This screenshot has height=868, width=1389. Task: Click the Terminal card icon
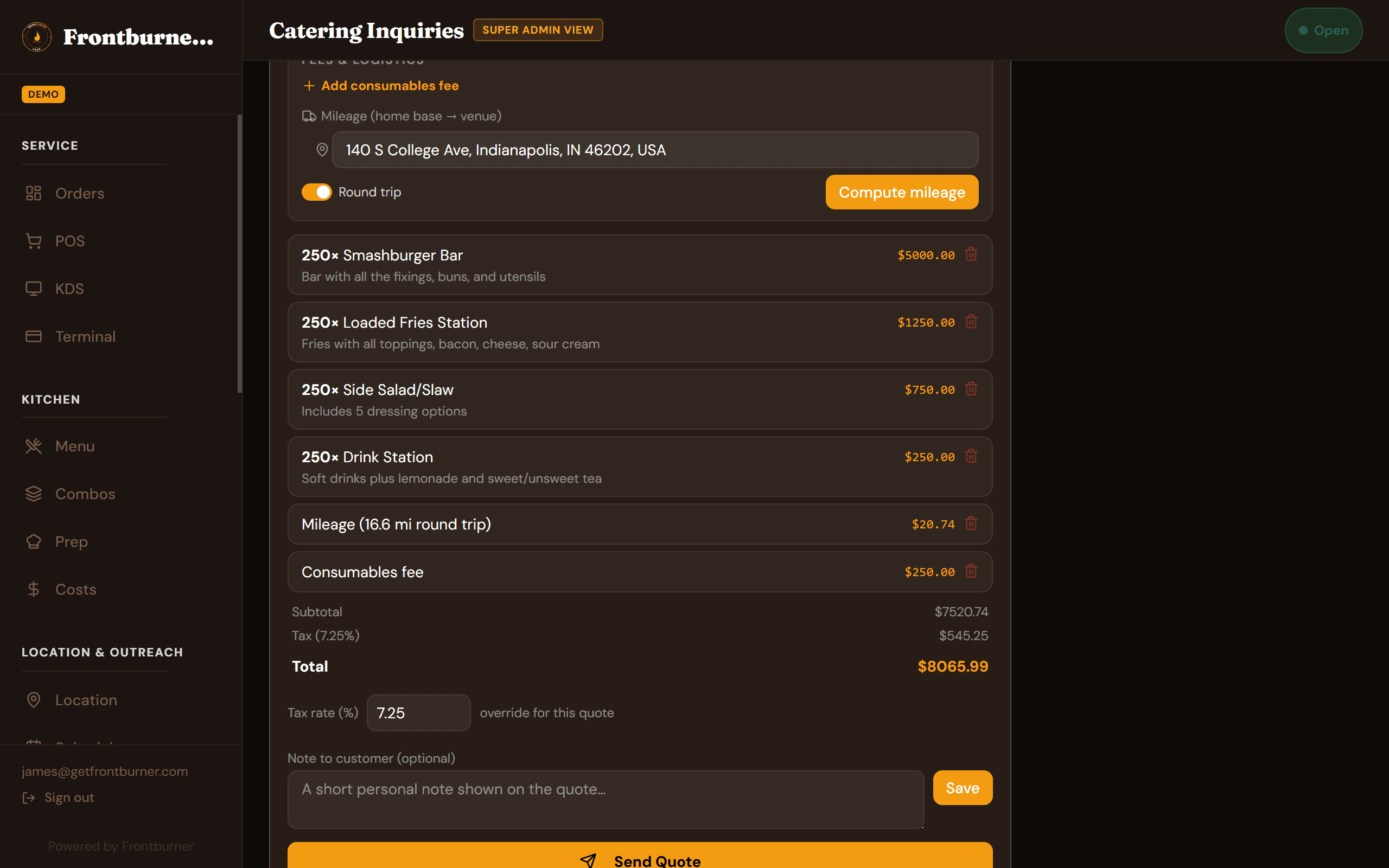pyautogui.click(x=33, y=336)
